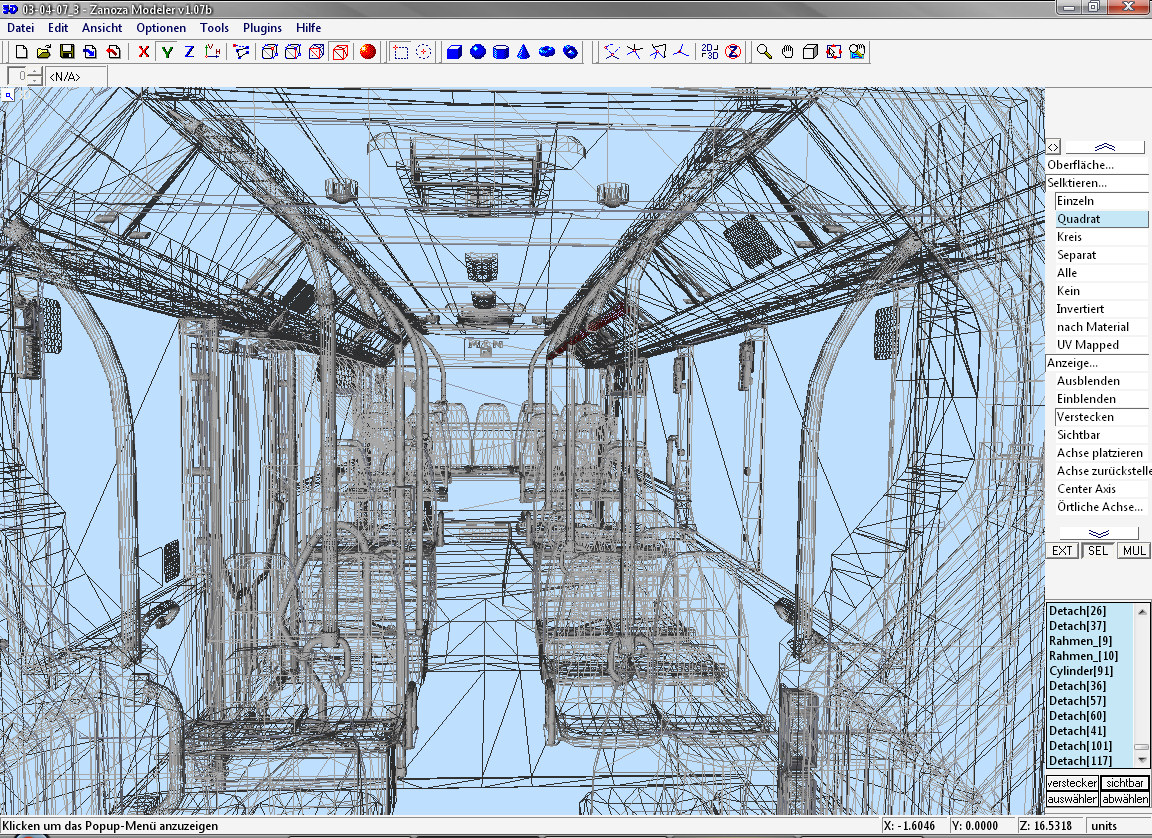The width and height of the screenshot is (1152, 838).
Task: Open the Ansicht menu
Action: [102, 28]
